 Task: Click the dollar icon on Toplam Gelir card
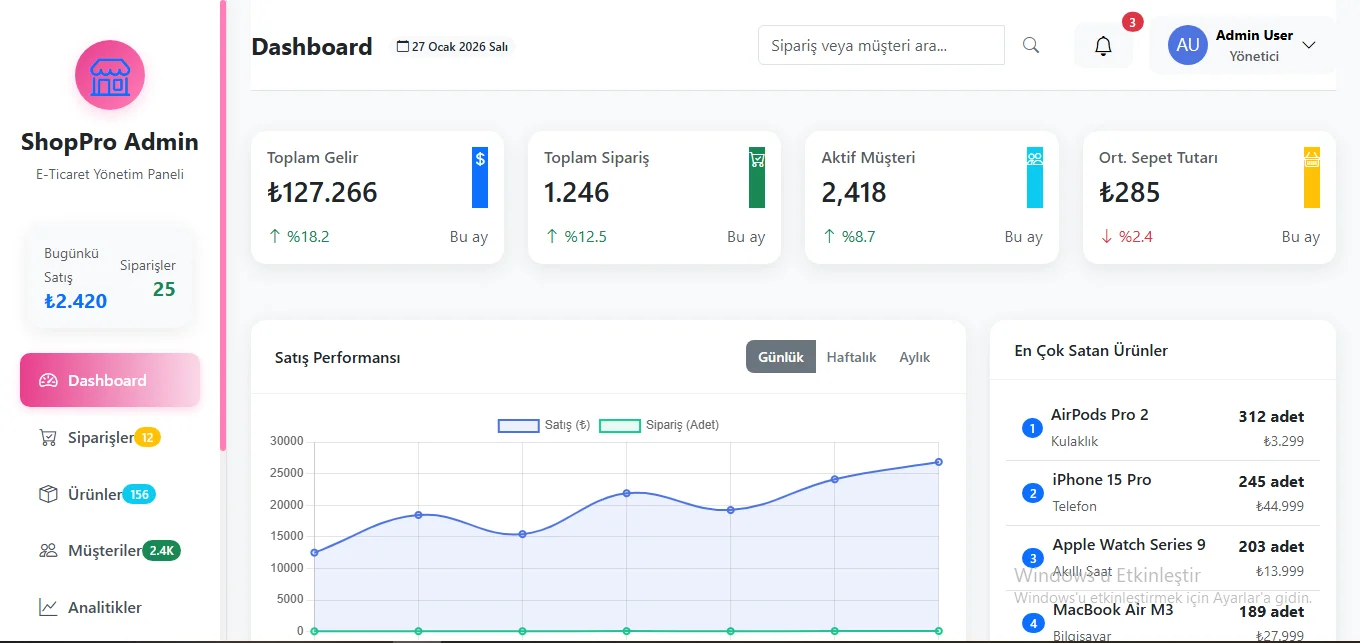click(480, 159)
